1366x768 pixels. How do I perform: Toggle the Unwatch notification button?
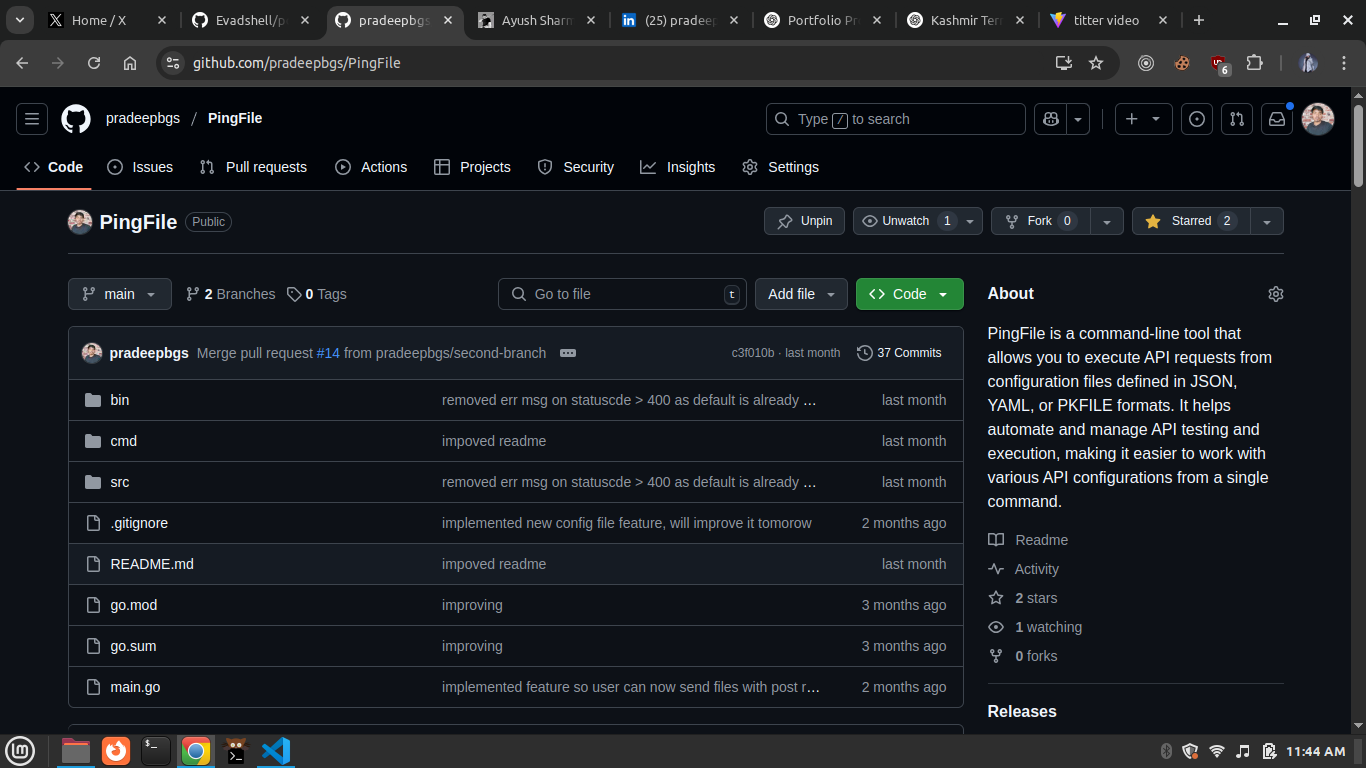coord(906,221)
